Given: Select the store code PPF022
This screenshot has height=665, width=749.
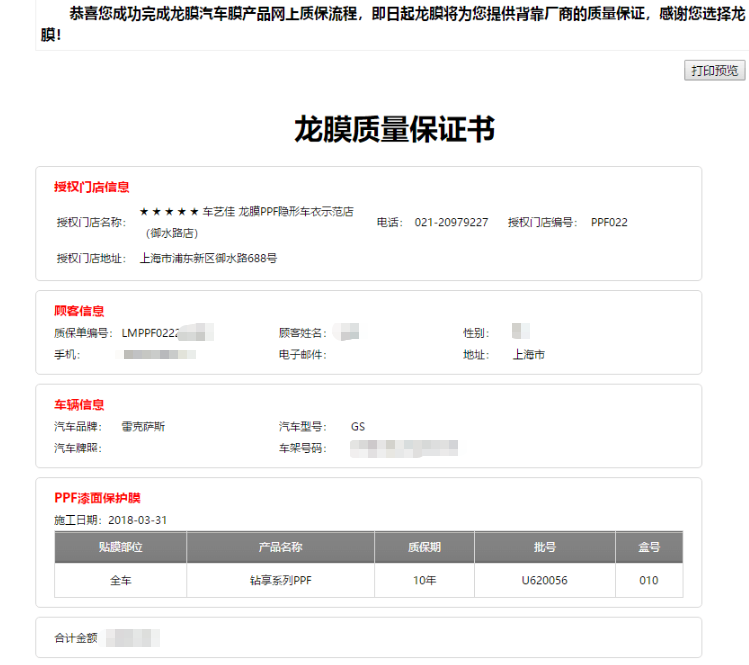Looking at the screenshot, I should 609,222.
